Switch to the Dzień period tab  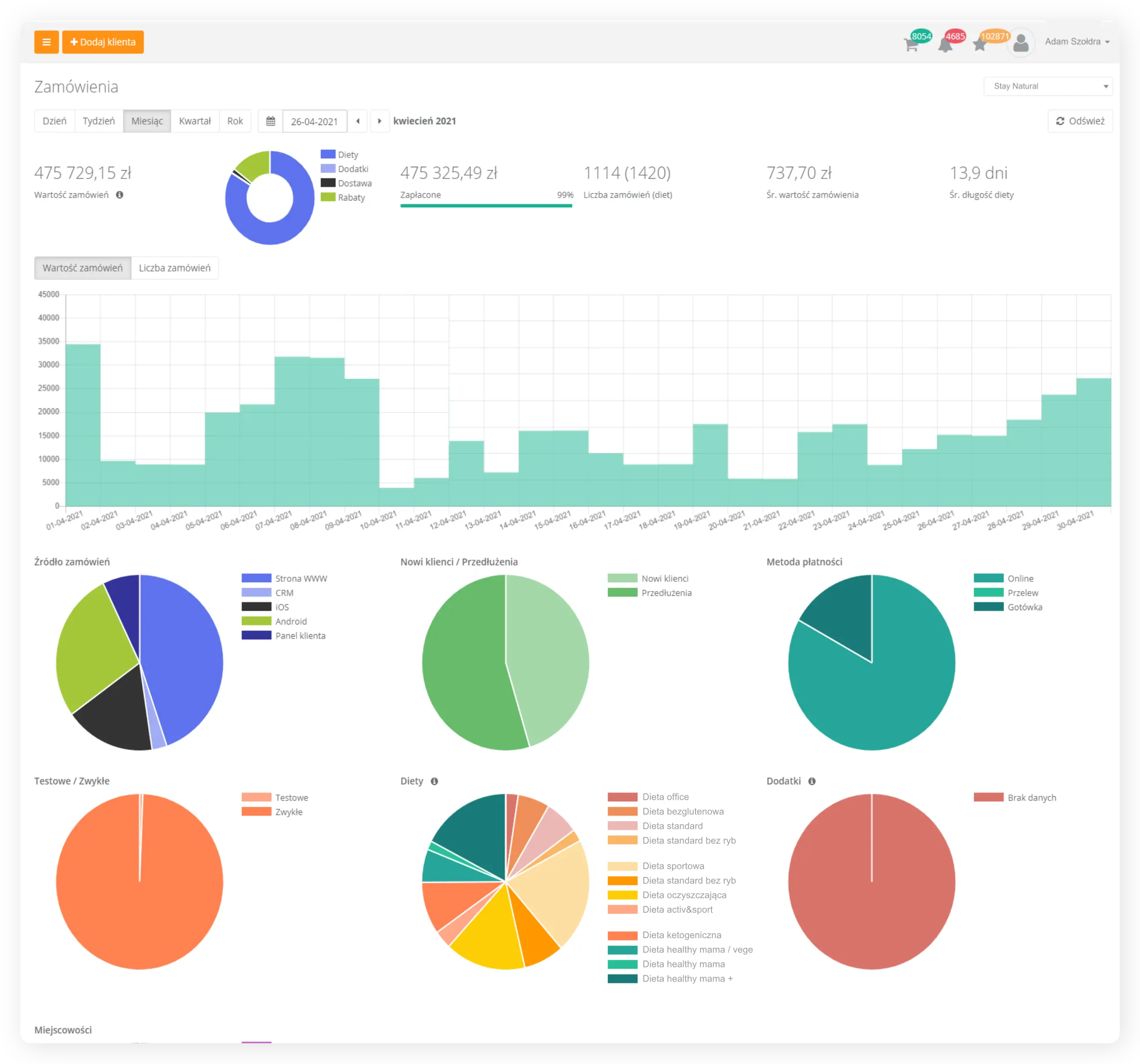coord(54,121)
